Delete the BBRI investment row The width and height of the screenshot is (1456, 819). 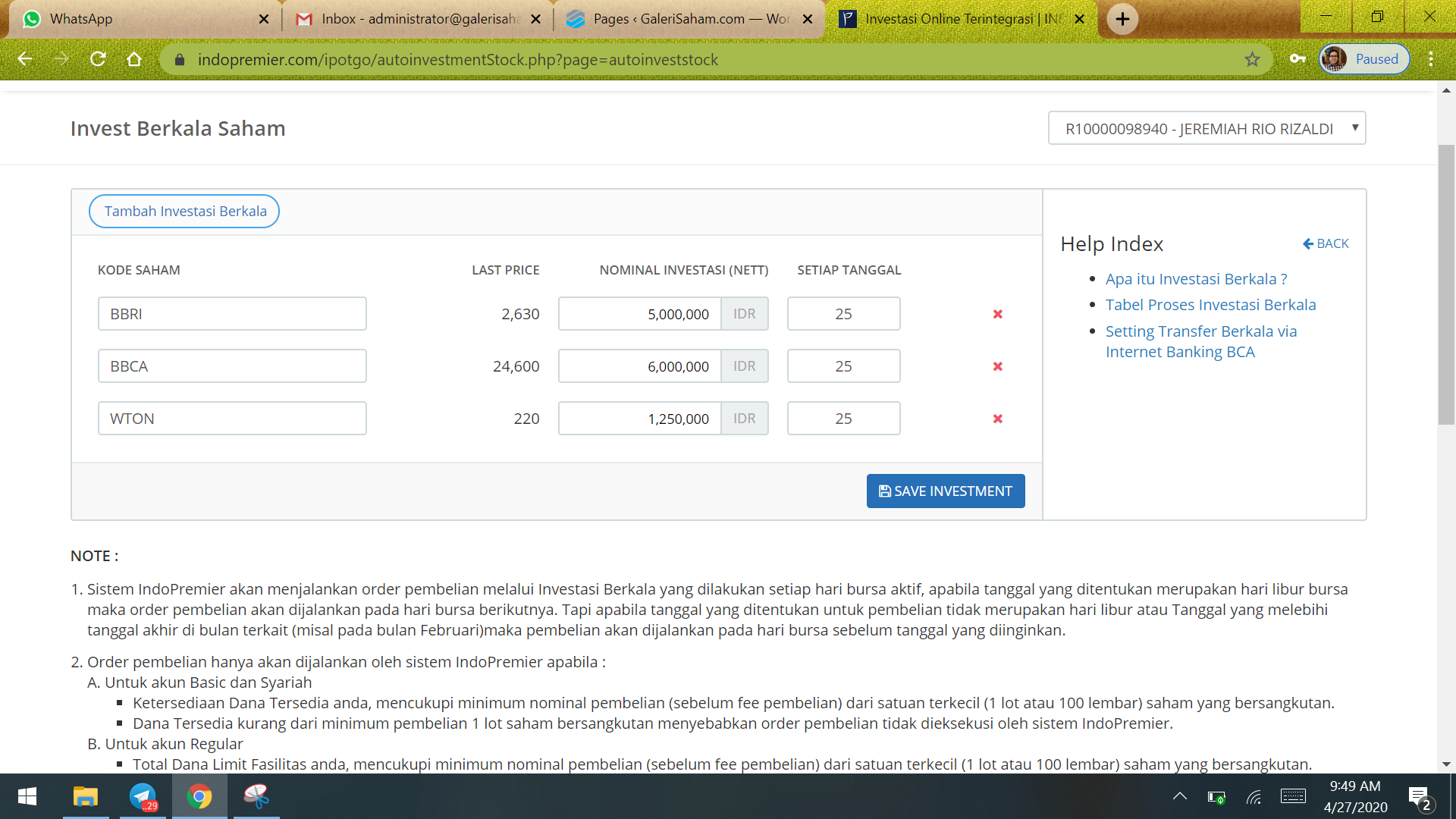tap(998, 314)
